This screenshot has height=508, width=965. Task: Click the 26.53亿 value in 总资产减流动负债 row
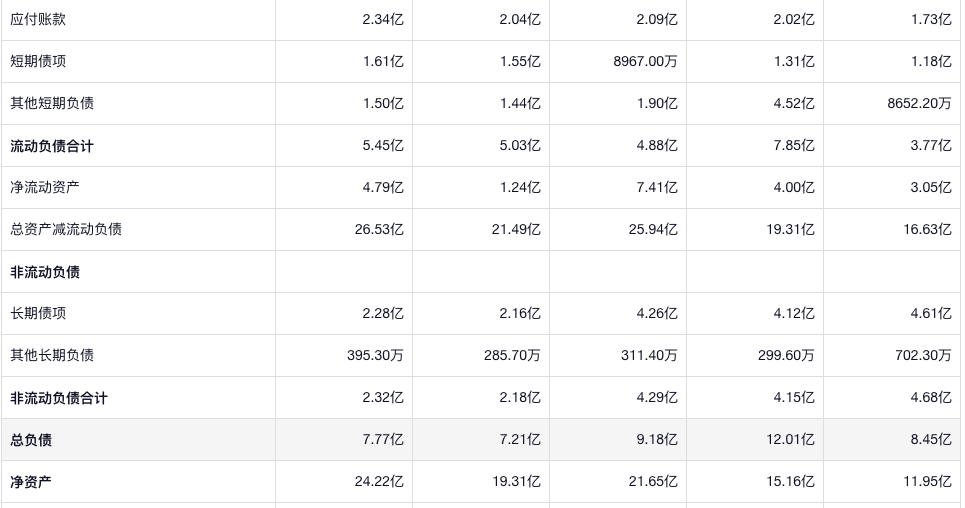click(x=379, y=229)
